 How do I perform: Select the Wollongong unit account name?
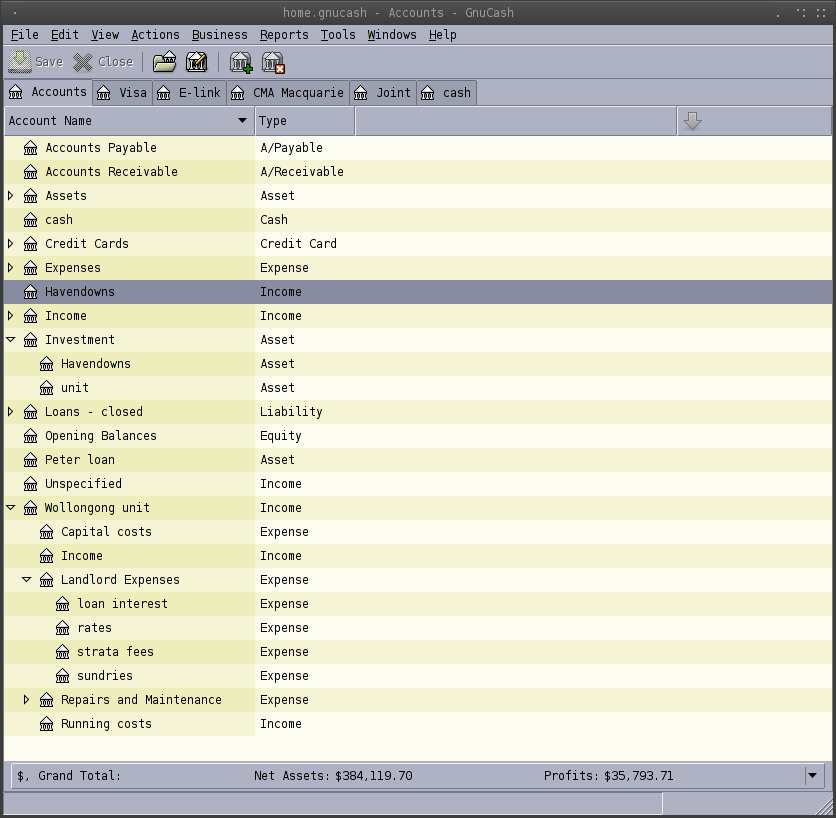(97, 508)
